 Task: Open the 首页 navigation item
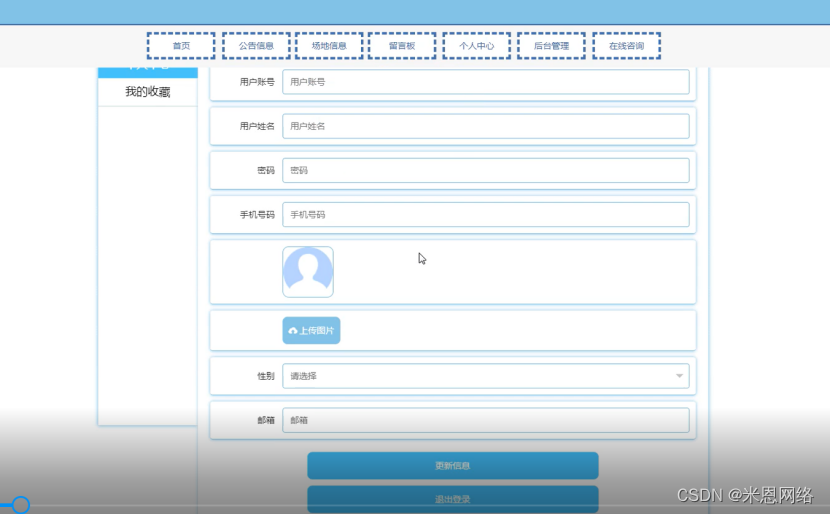[x=181, y=46]
